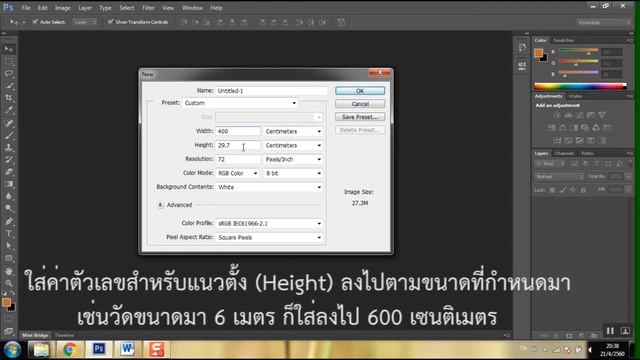Click the Name input field
640x360 pixels.
tap(271, 91)
